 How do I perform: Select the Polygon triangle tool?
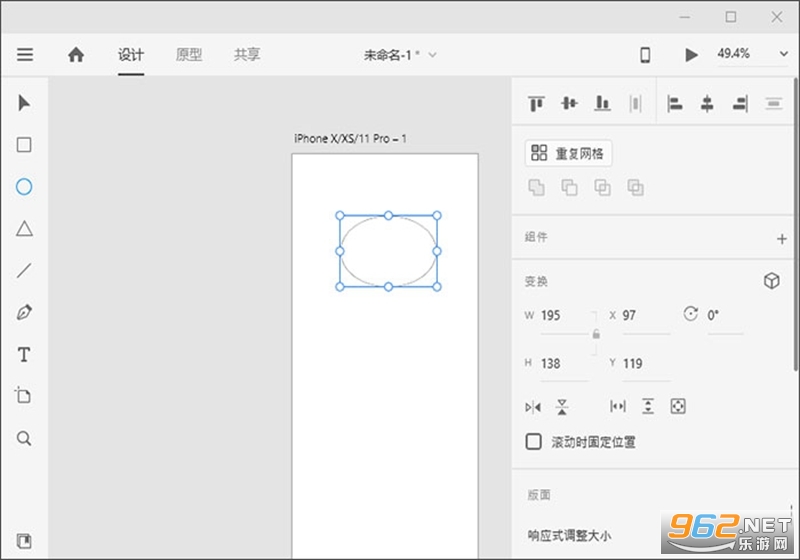[x=24, y=228]
